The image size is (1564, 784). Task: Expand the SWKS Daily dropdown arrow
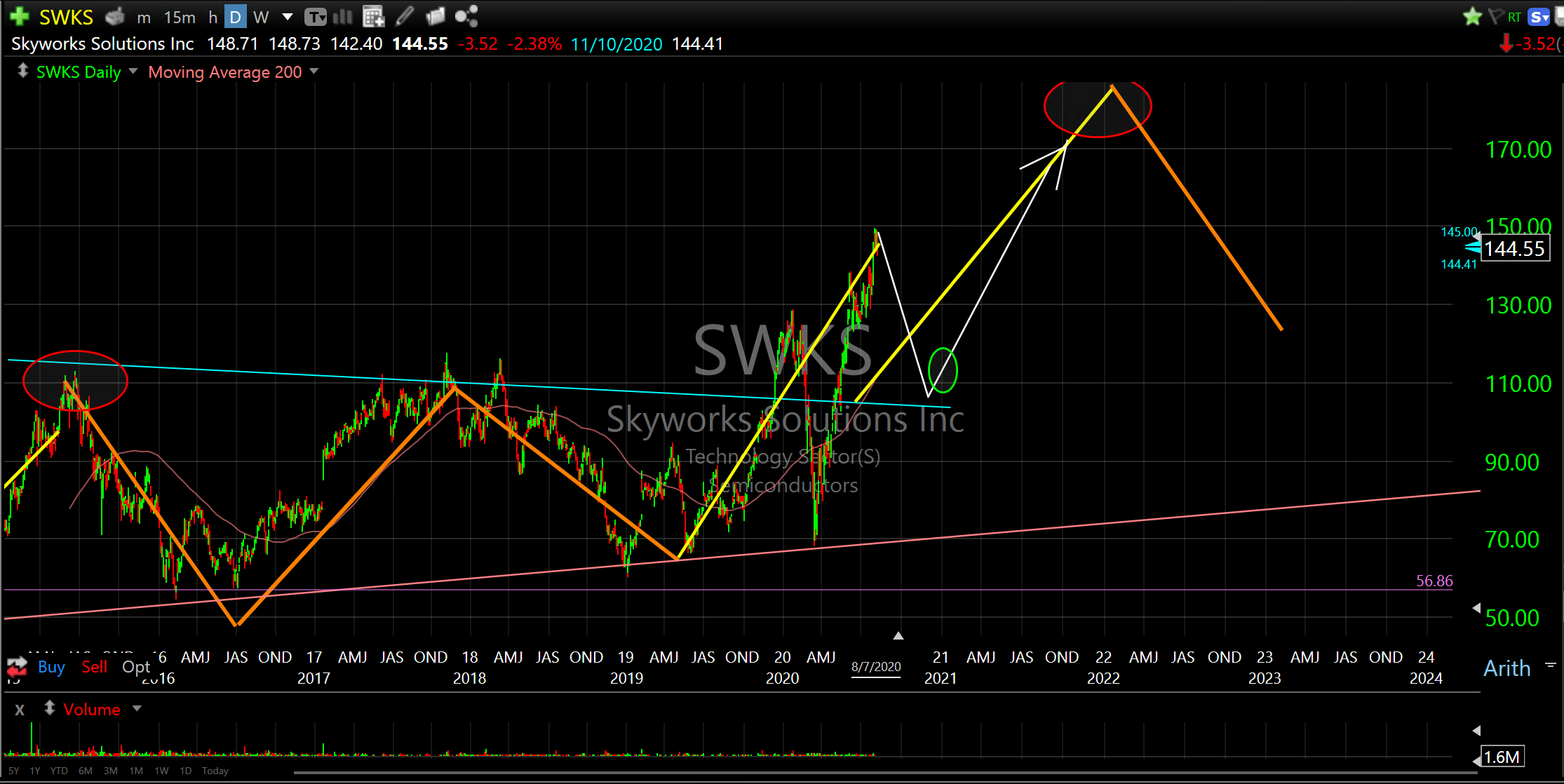[x=133, y=71]
